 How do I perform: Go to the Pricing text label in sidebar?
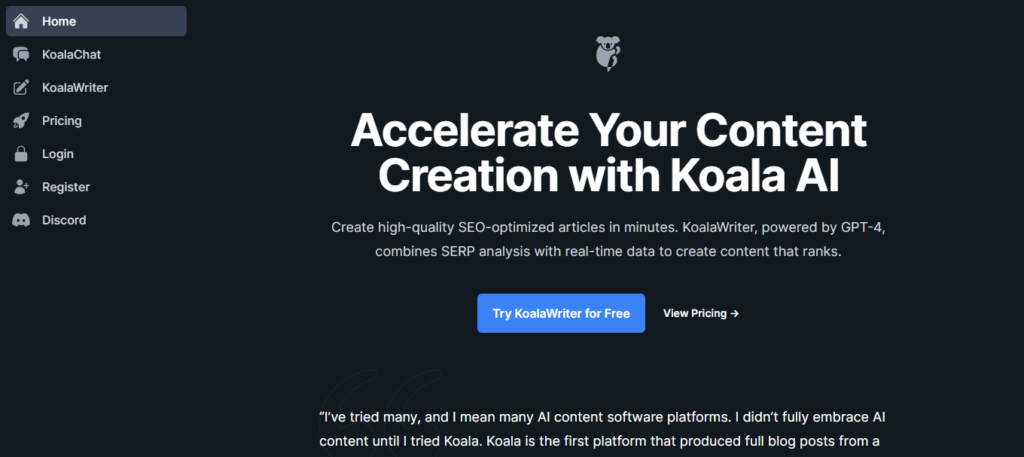pos(62,121)
